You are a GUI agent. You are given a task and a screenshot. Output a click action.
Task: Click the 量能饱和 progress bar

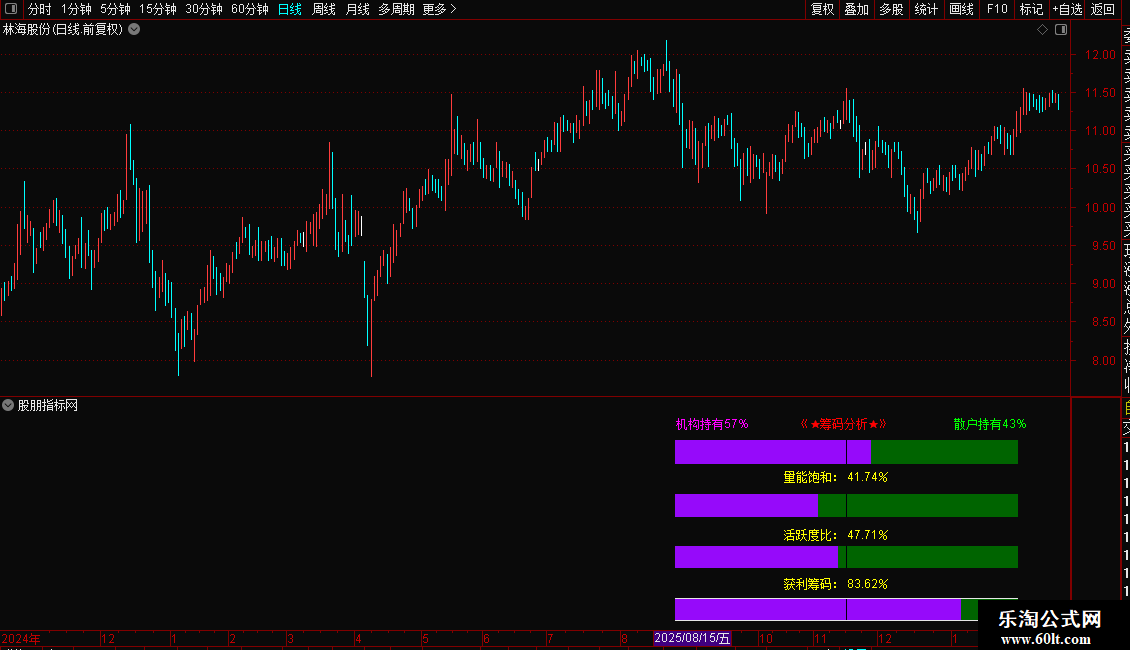click(846, 505)
